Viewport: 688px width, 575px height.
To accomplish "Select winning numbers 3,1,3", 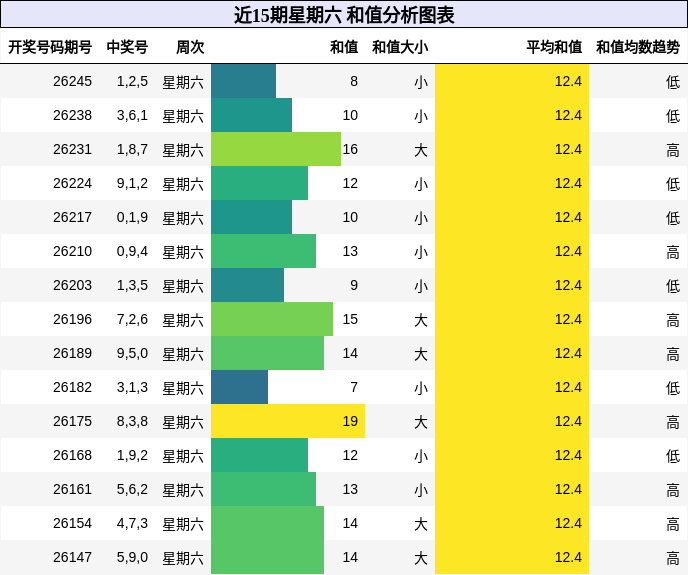I will (x=132, y=387).
